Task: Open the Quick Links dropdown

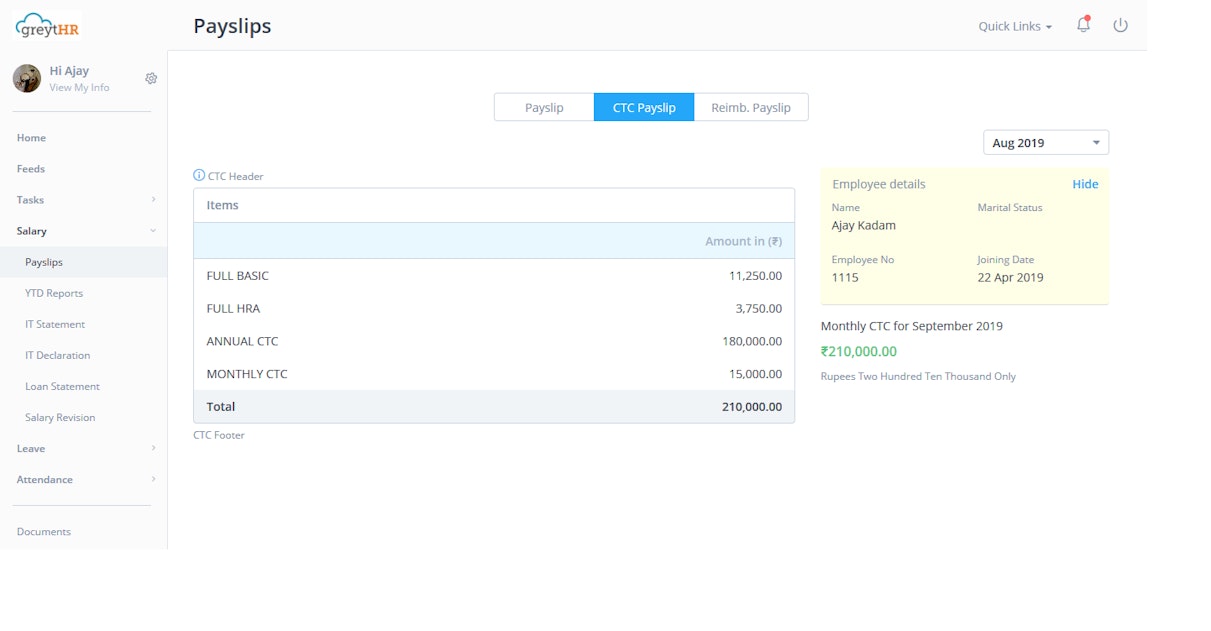Action: click(x=1014, y=27)
